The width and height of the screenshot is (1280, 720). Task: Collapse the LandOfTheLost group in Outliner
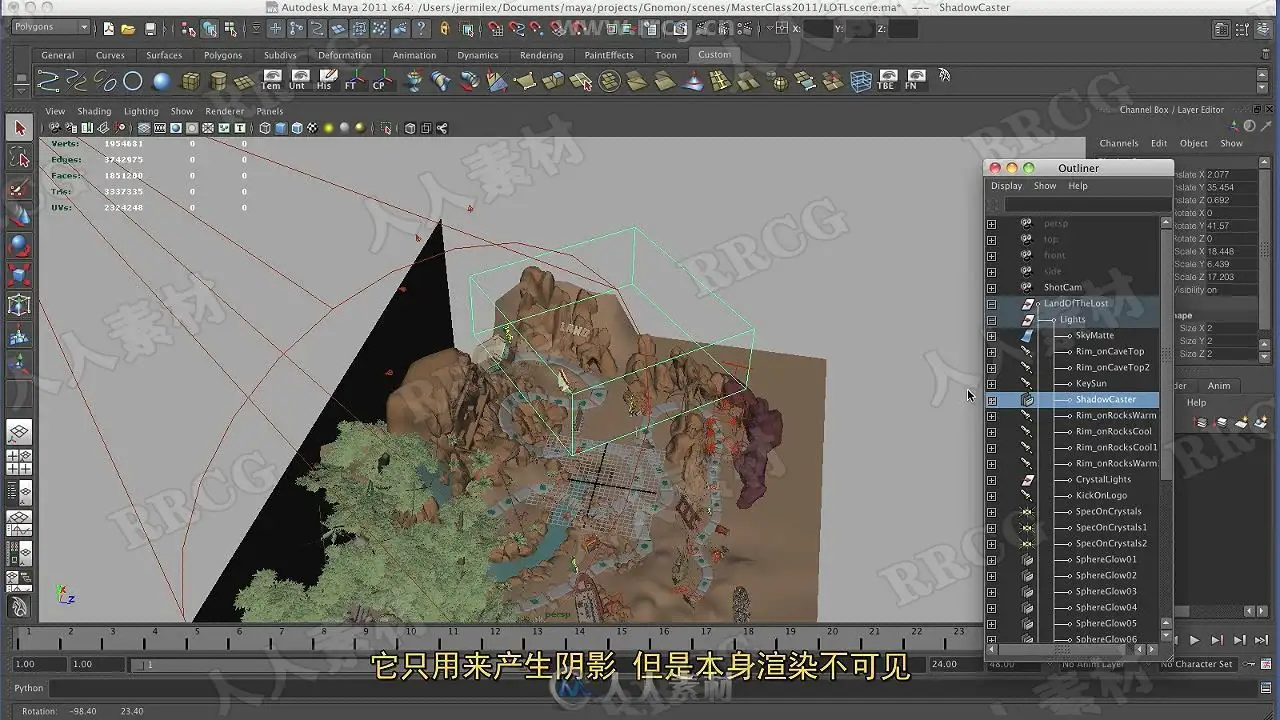991,304
